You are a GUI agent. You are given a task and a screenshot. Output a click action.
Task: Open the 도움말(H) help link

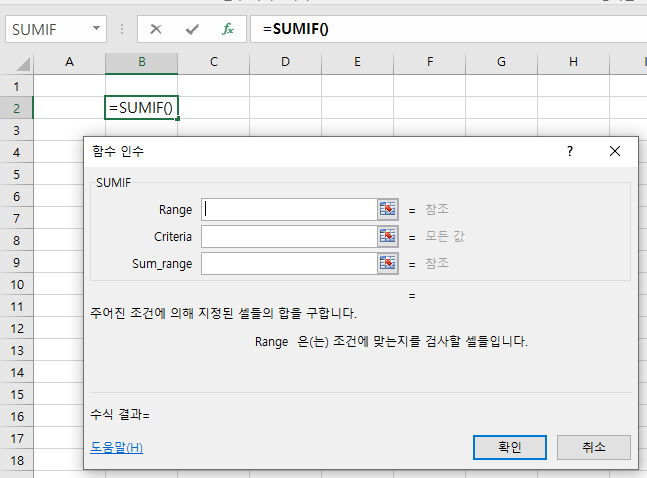coord(116,447)
